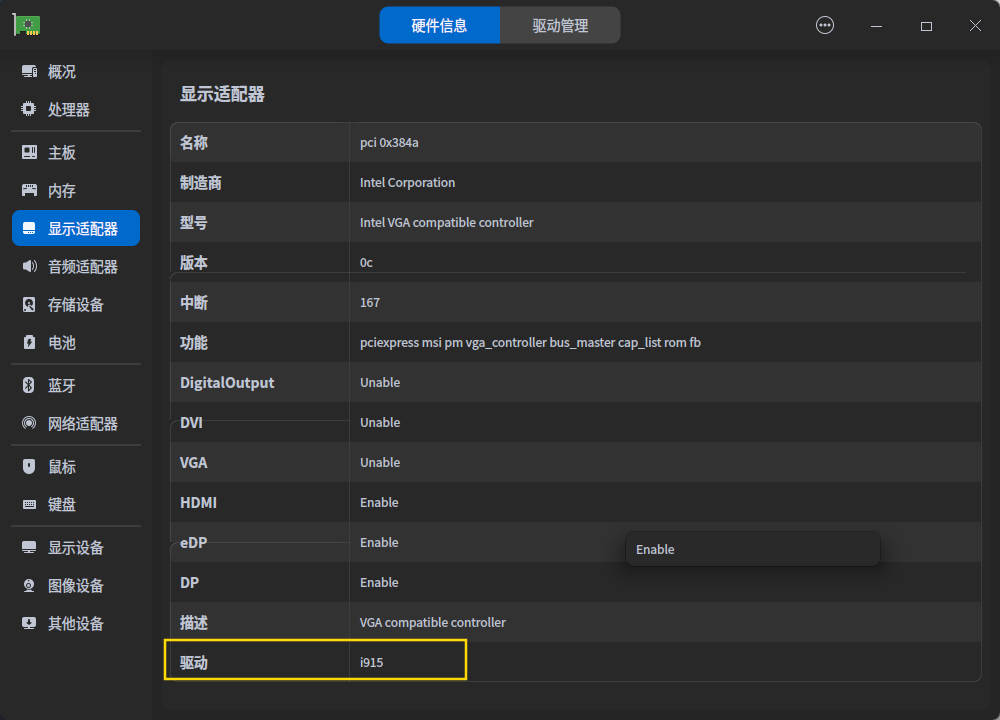
Task: Select the 其他设备 other devices icon
Action: pos(29,623)
